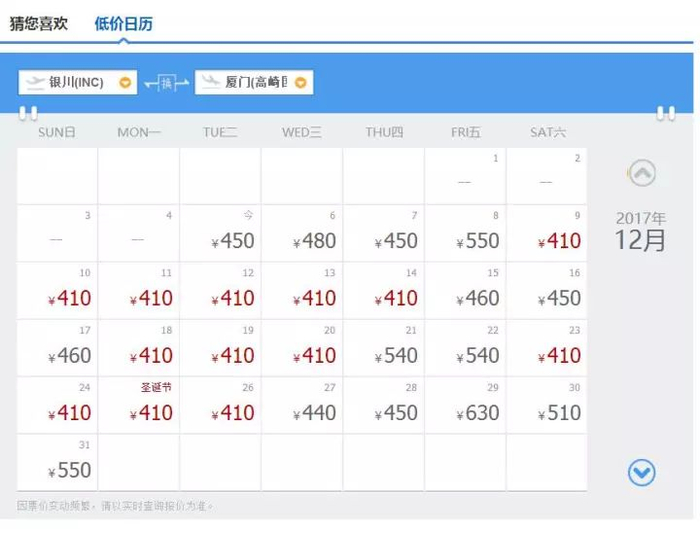Click the 银川(INC) departure city field

[76, 83]
